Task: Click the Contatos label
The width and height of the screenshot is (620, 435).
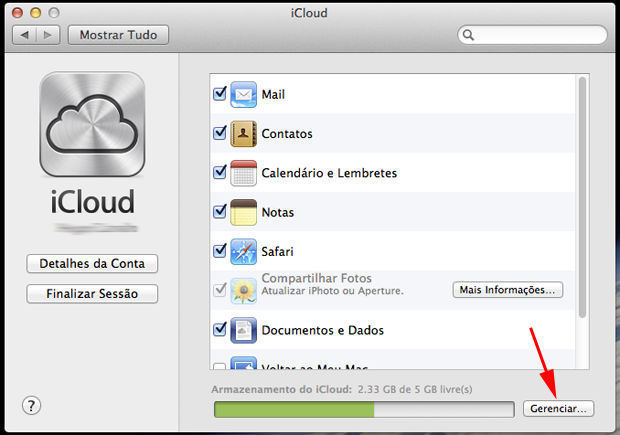Action: tap(287, 134)
